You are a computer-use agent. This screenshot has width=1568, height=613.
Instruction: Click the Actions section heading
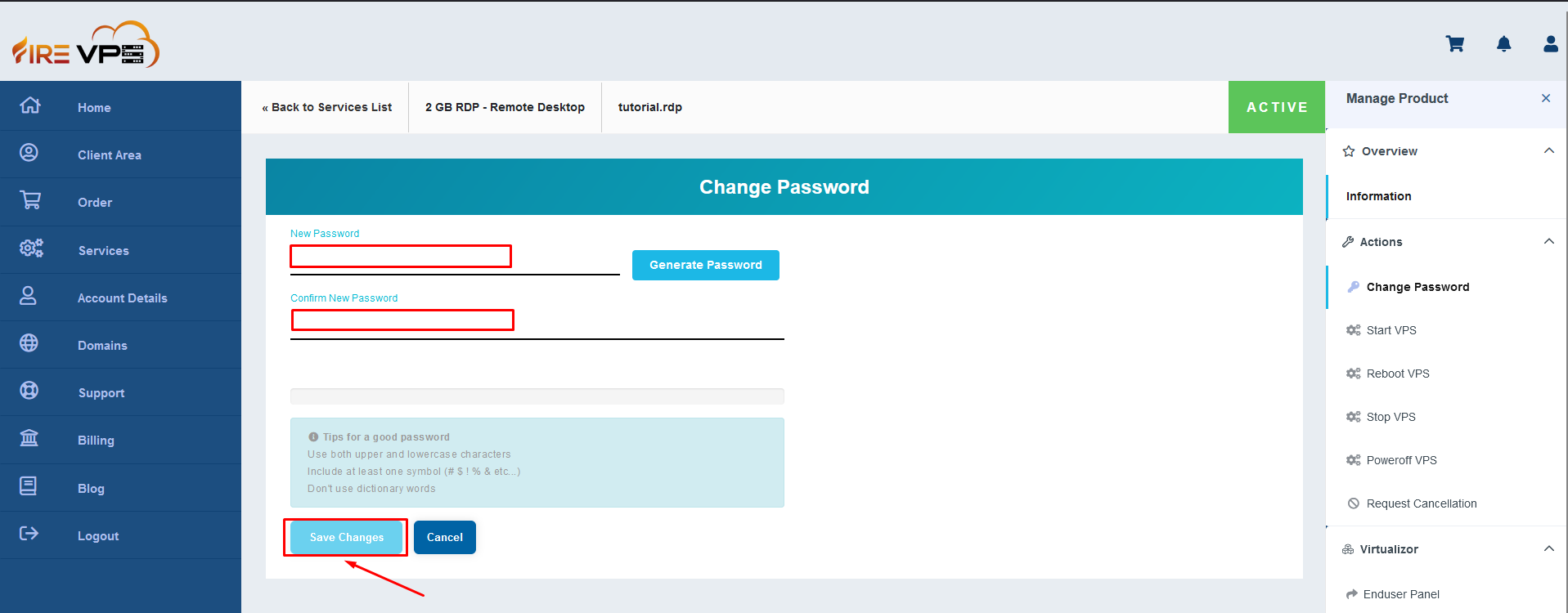(x=1382, y=242)
